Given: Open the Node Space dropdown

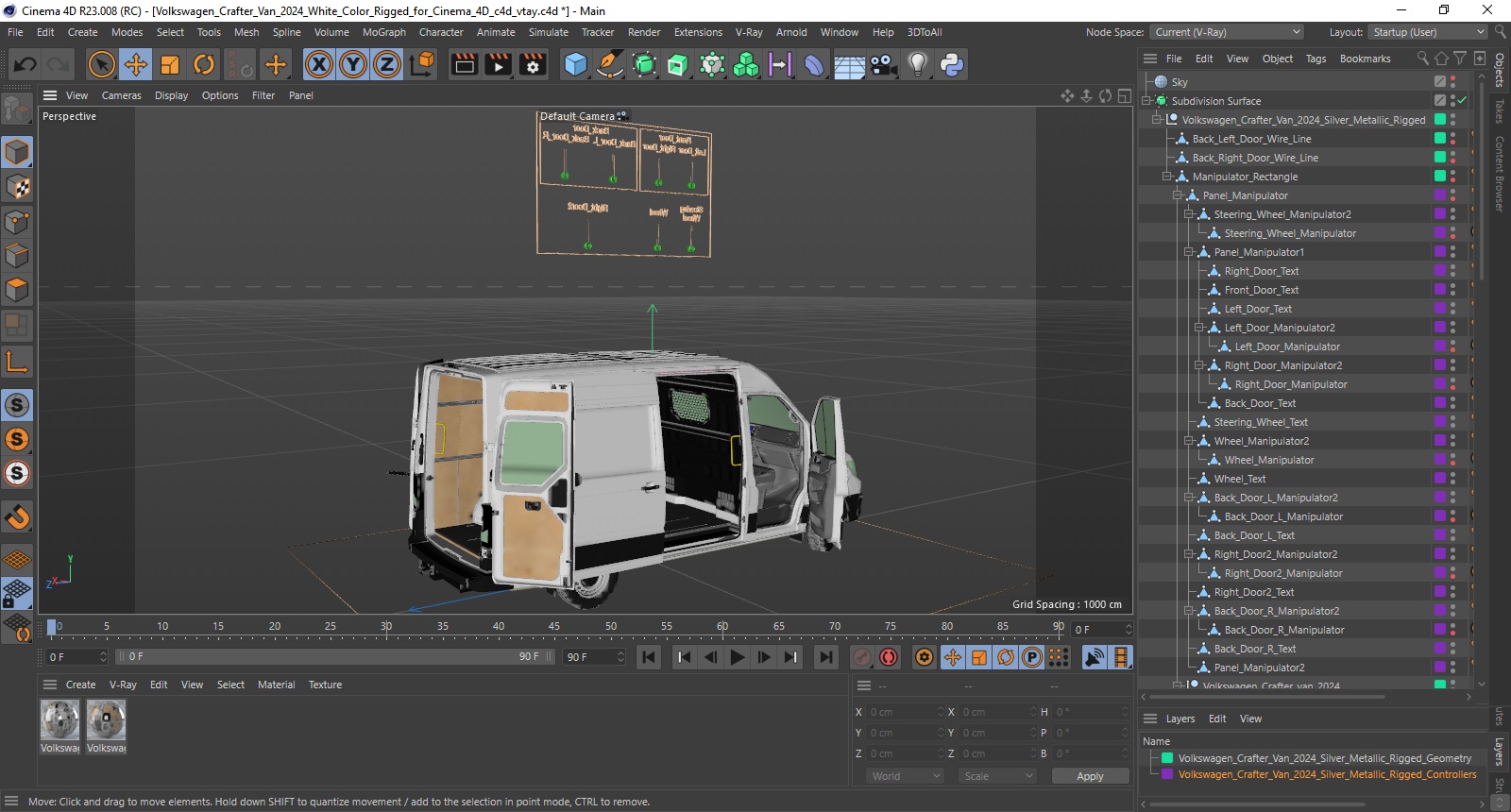Looking at the screenshot, I should tap(1227, 32).
